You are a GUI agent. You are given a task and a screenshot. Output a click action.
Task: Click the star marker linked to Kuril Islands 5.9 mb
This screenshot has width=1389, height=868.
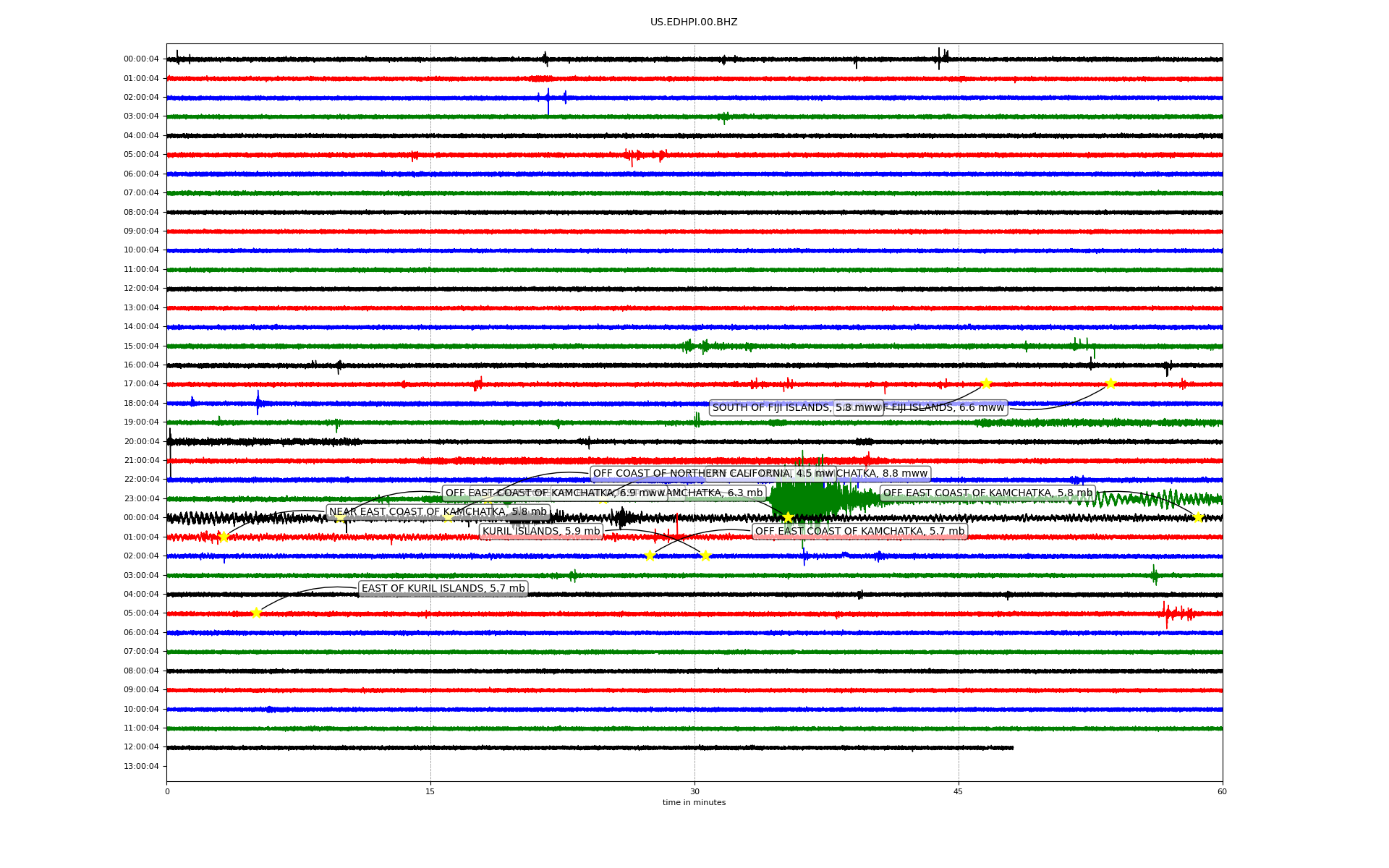pyautogui.click(x=705, y=556)
